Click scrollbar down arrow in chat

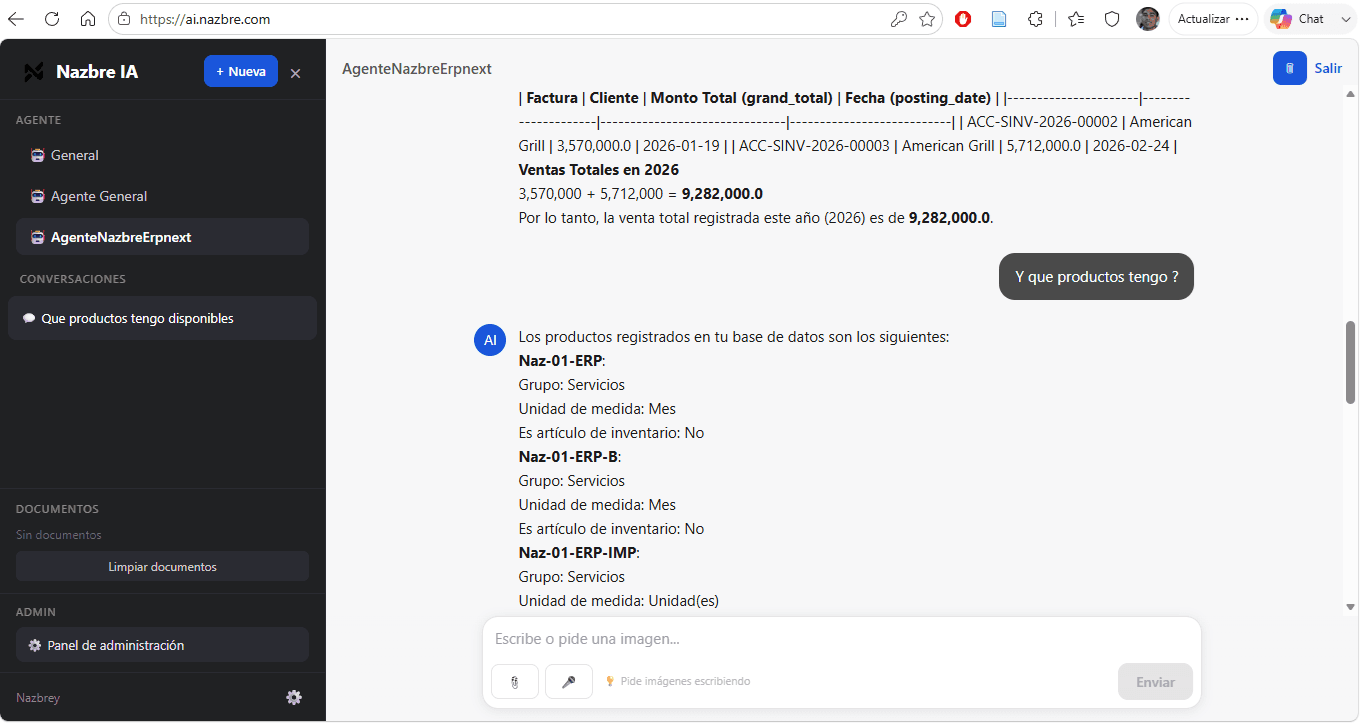coord(1351,606)
